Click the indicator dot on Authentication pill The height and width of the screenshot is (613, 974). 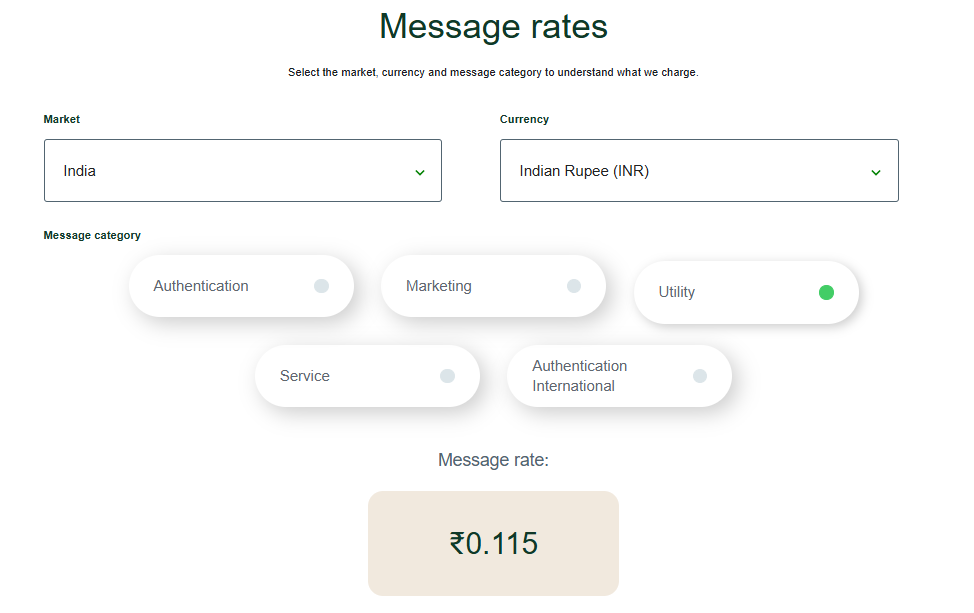[320, 285]
